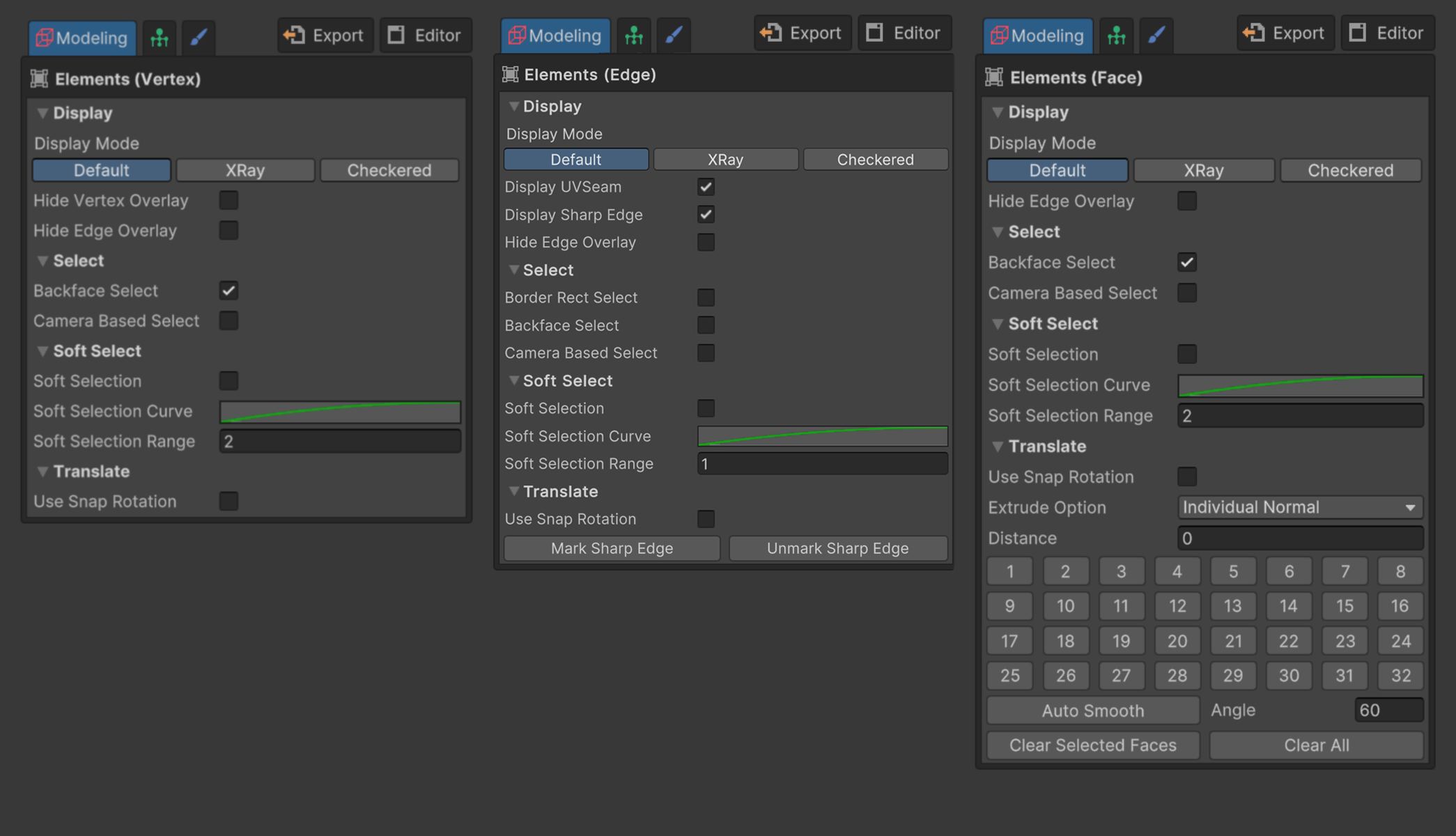Open Extrude Option dropdown Individual Normal

point(1300,507)
